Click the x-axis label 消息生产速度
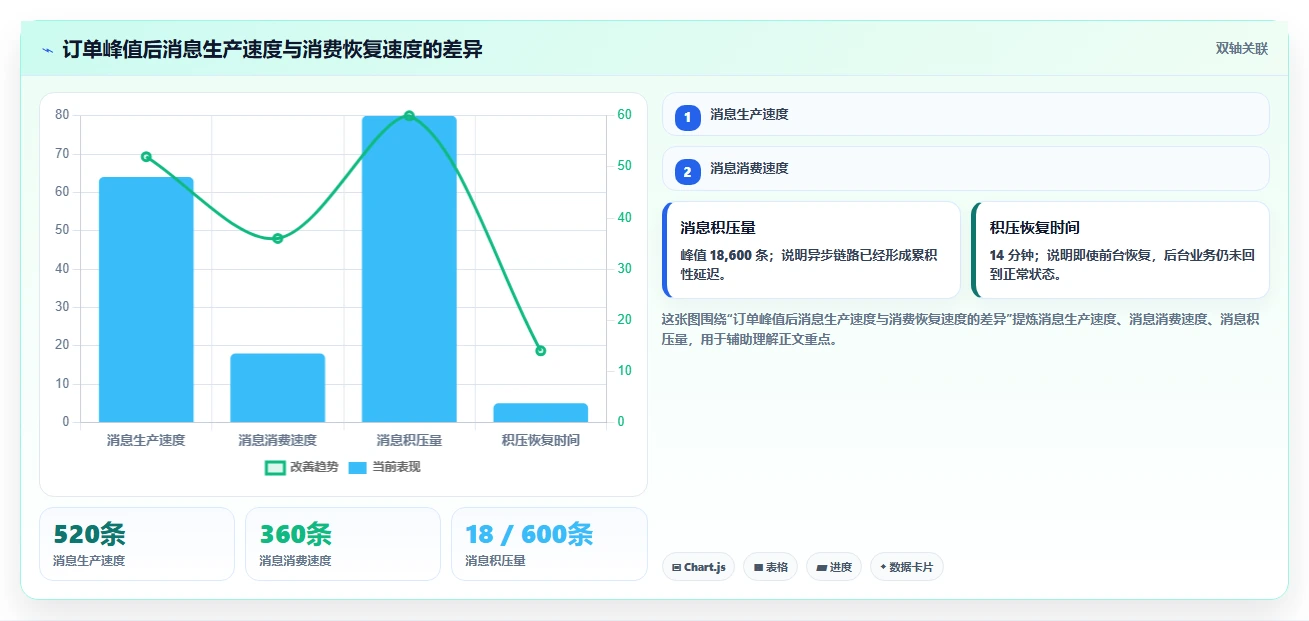This screenshot has width=1309, height=621. [x=146, y=440]
